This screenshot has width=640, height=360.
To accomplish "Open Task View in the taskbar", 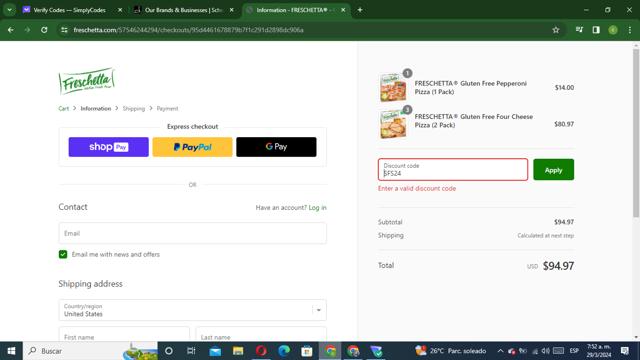I will click(x=191, y=351).
